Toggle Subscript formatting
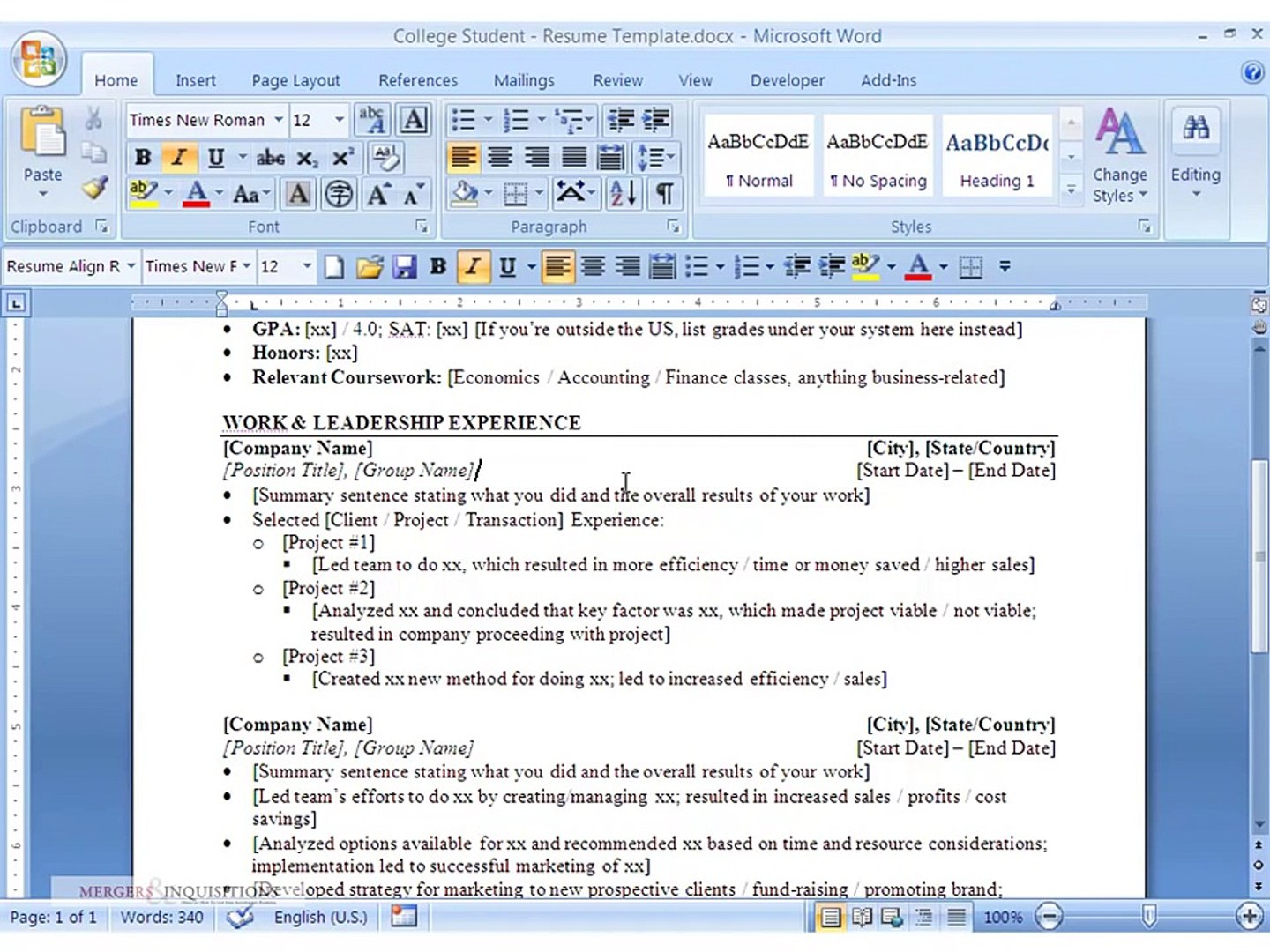 (x=306, y=158)
